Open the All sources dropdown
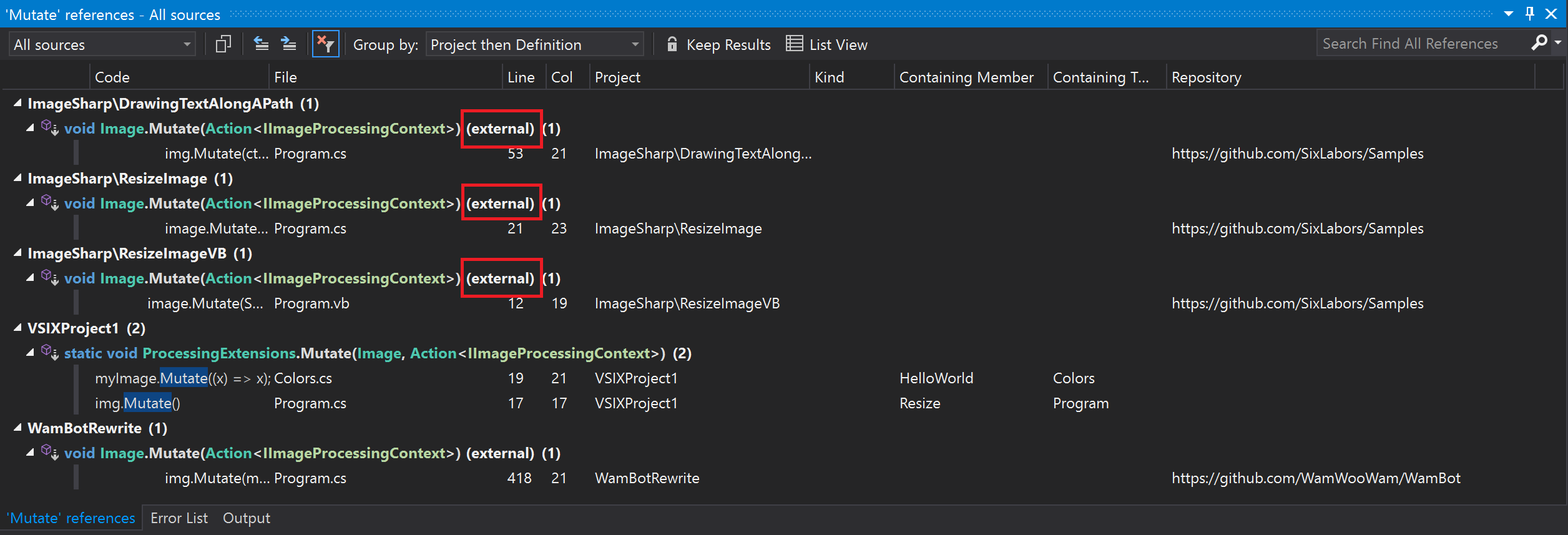1568x535 pixels. click(x=102, y=45)
